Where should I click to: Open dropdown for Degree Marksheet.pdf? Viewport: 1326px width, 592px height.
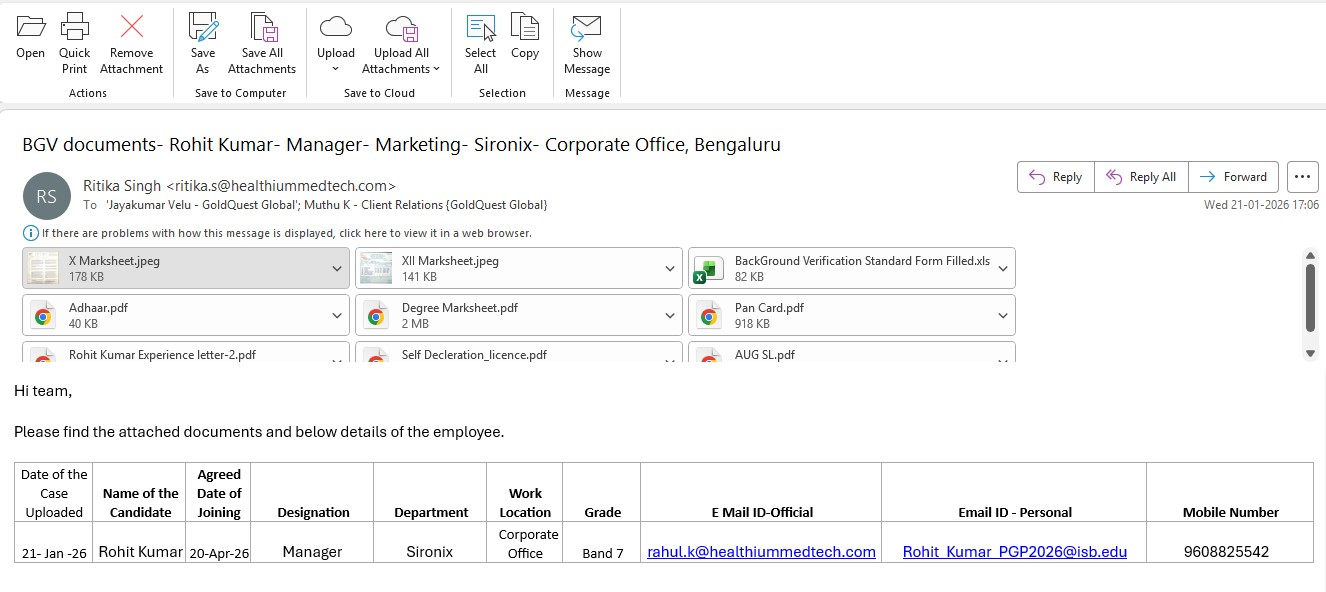pos(670,316)
